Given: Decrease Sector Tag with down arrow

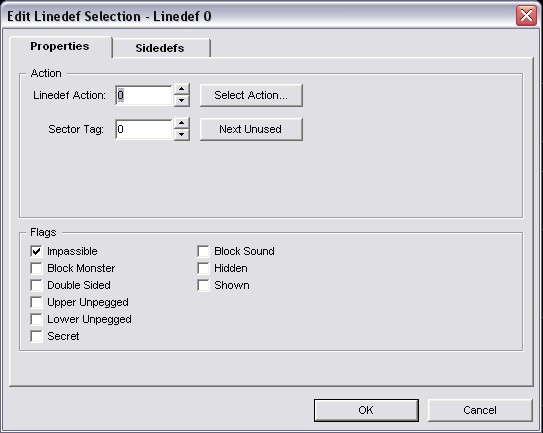Looking at the screenshot, I should pos(181,135).
